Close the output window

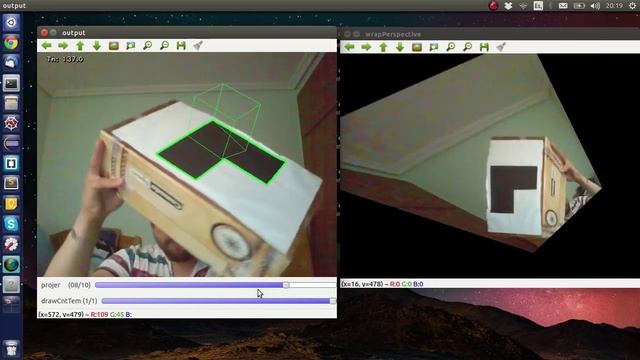click(44, 33)
